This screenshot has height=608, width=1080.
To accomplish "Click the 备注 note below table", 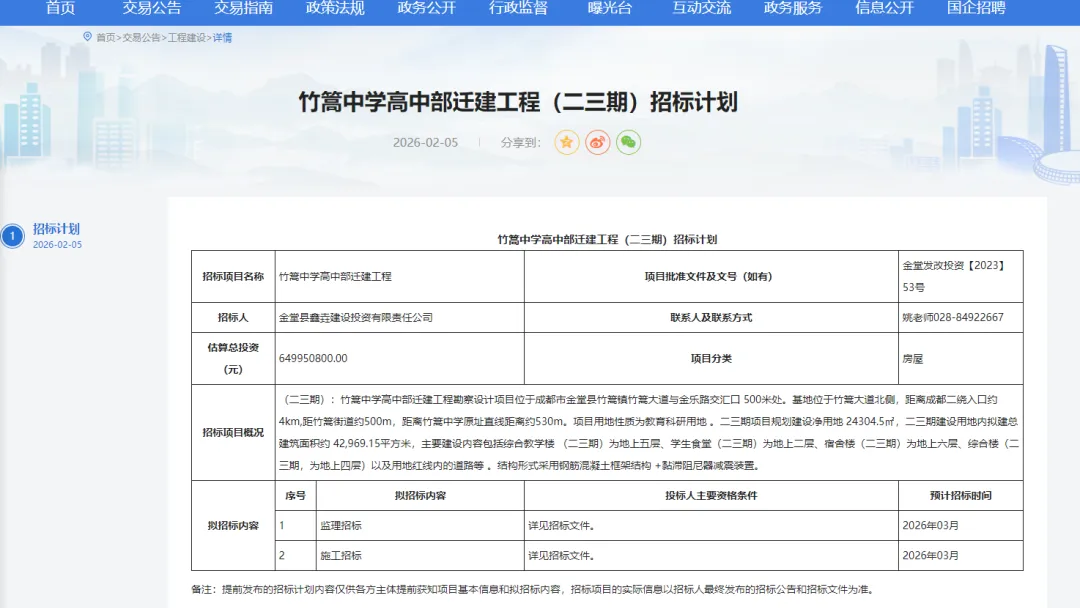I will [x=533, y=589].
